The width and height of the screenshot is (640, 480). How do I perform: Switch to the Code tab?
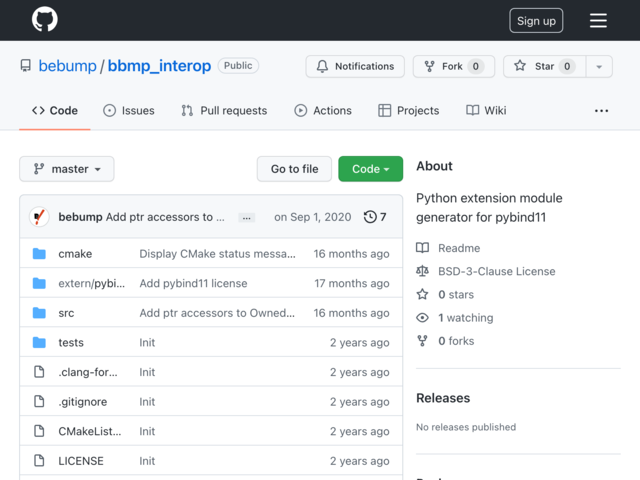click(55, 111)
